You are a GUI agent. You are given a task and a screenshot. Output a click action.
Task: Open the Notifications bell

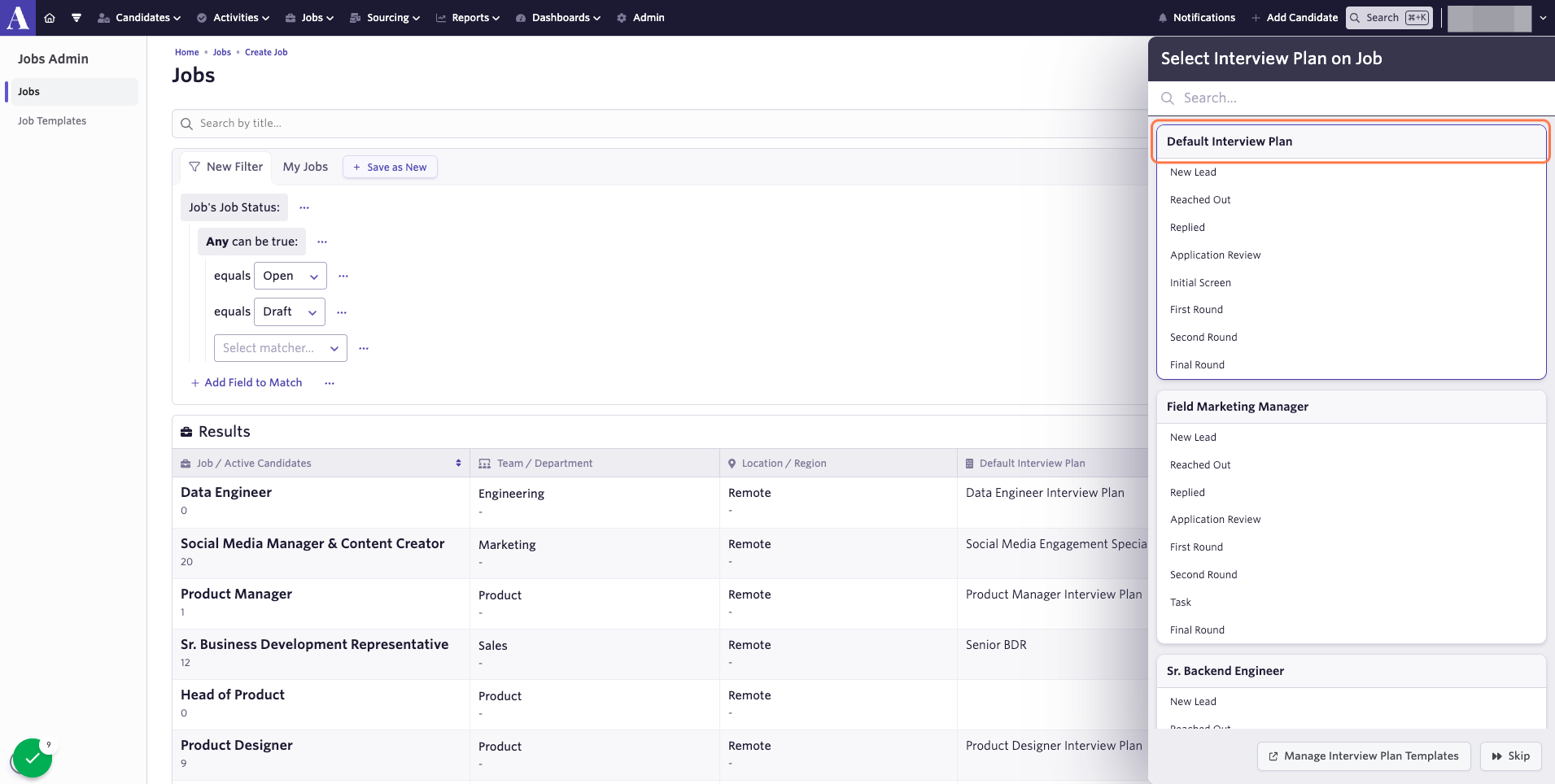click(1196, 18)
